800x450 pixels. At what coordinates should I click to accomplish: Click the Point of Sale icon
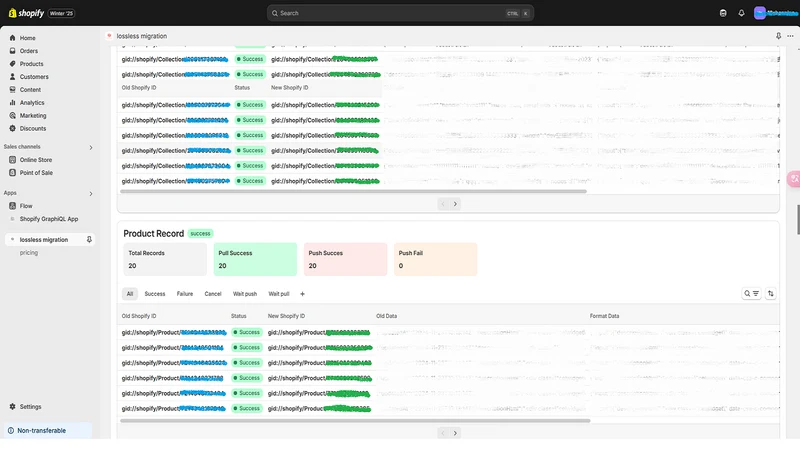(12, 172)
